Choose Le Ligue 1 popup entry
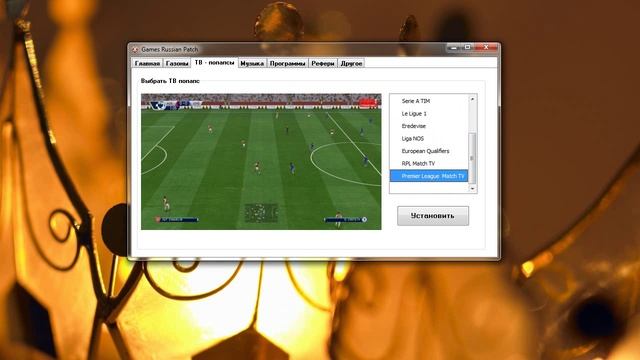Viewport: 640px width, 360px height. point(429,113)
